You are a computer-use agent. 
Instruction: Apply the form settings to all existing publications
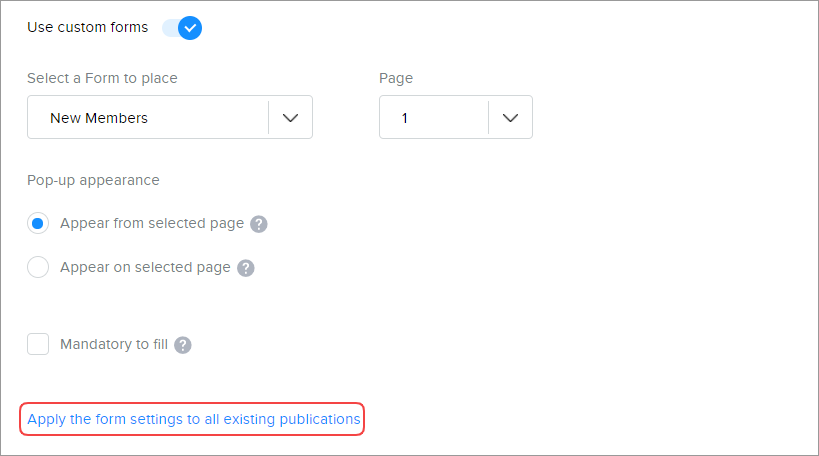tap(193, 419)
